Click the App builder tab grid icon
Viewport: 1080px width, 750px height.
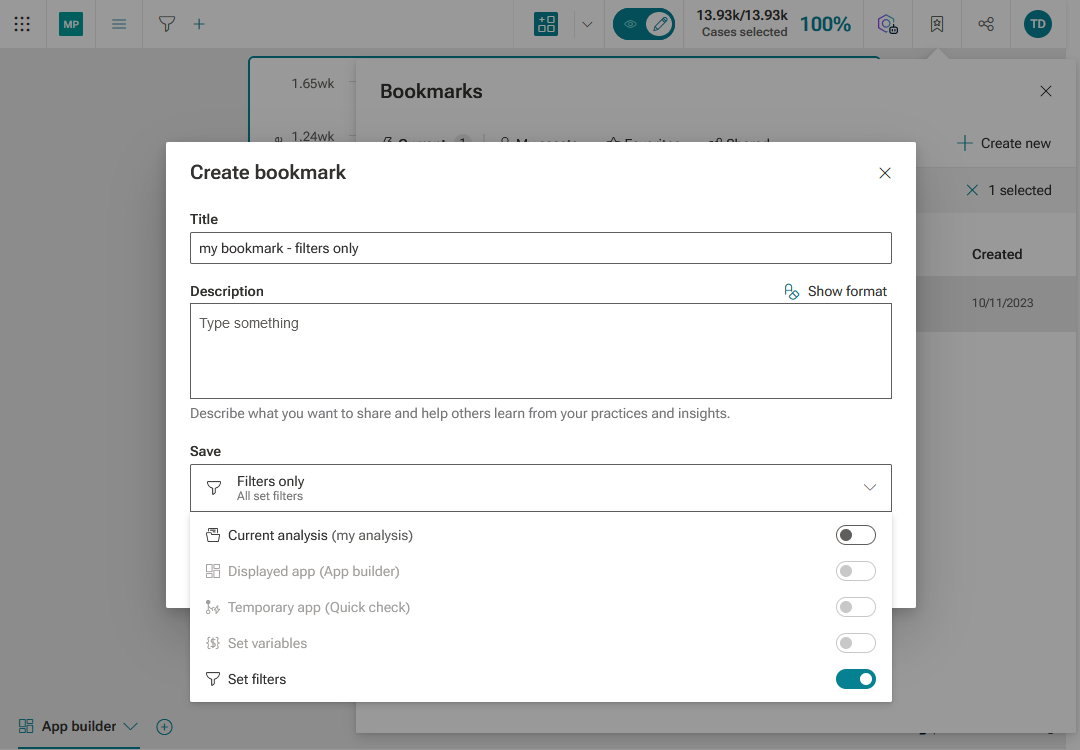click(x=26, y=726)
